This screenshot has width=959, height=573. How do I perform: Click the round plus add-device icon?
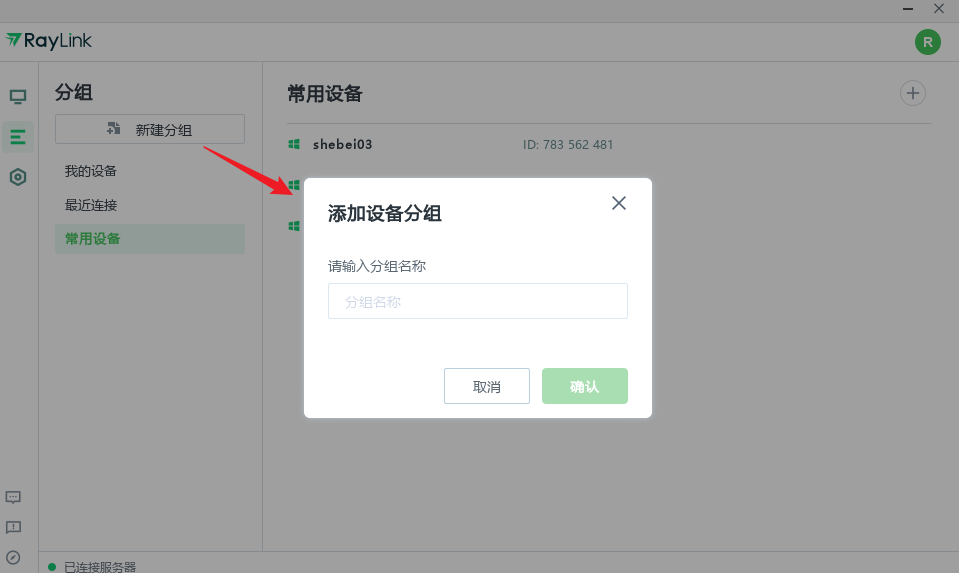[x=913, y=93]
